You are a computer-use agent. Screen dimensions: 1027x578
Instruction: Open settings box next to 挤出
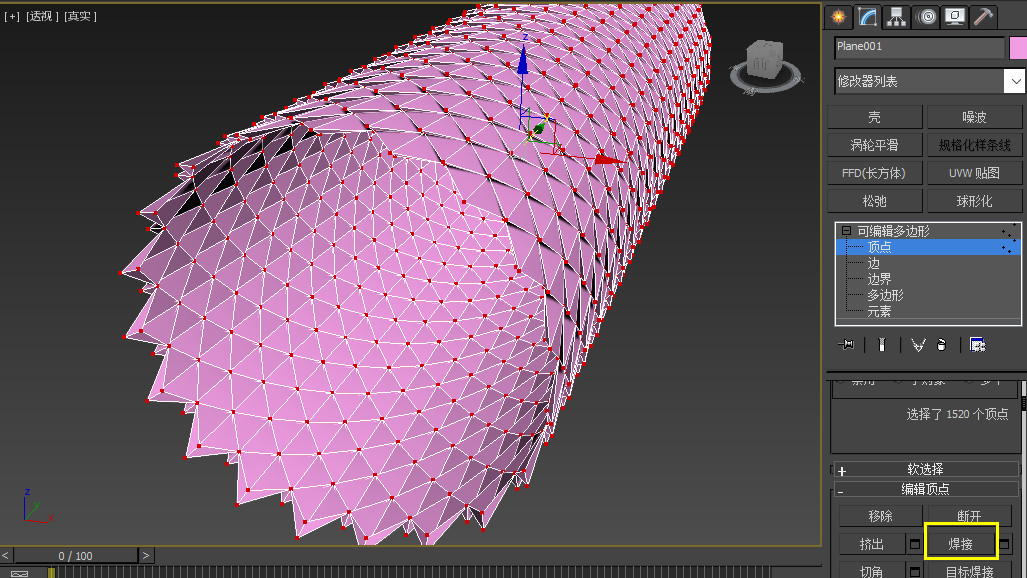pos(914,544)
